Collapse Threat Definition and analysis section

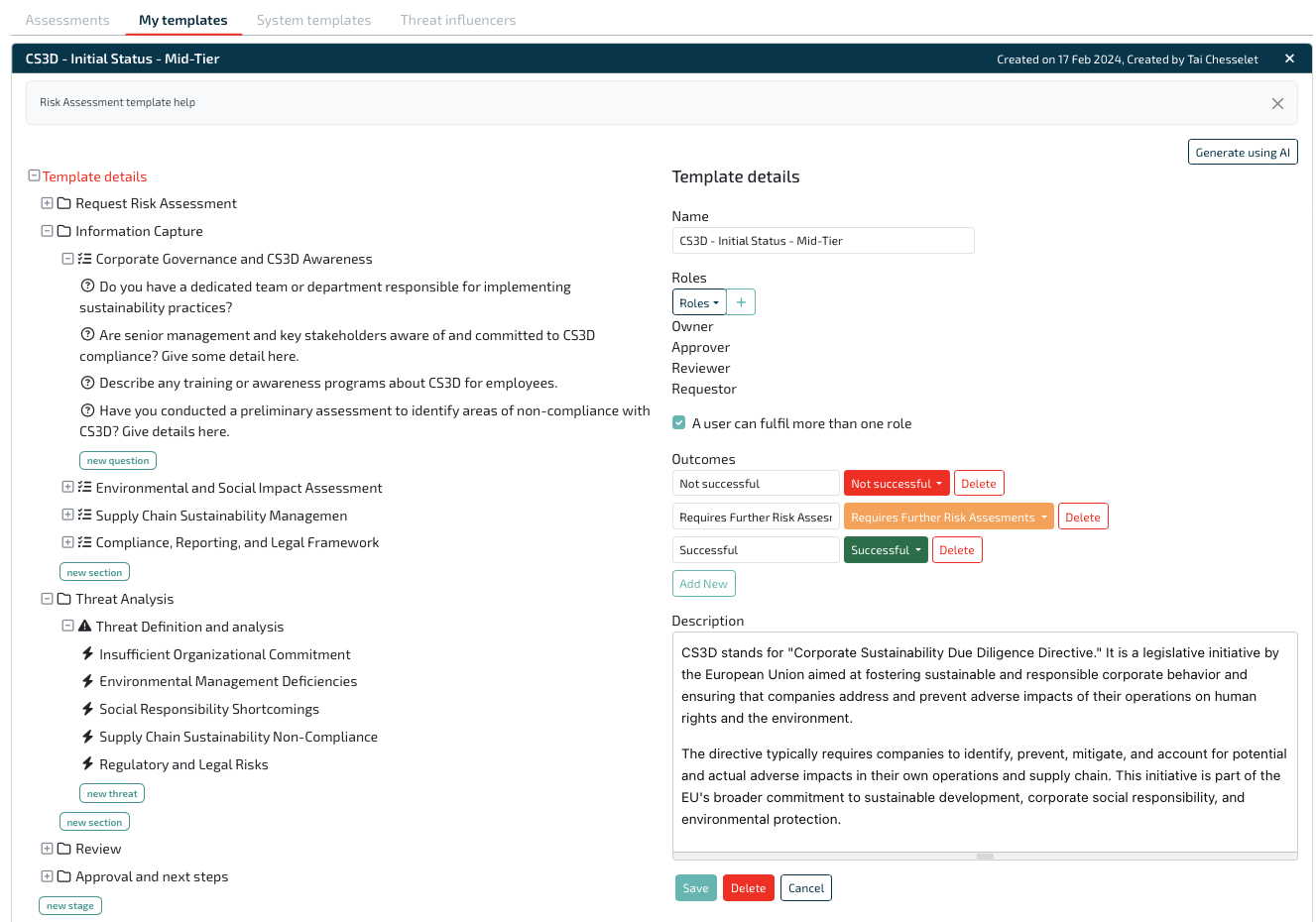coord(67,626)
